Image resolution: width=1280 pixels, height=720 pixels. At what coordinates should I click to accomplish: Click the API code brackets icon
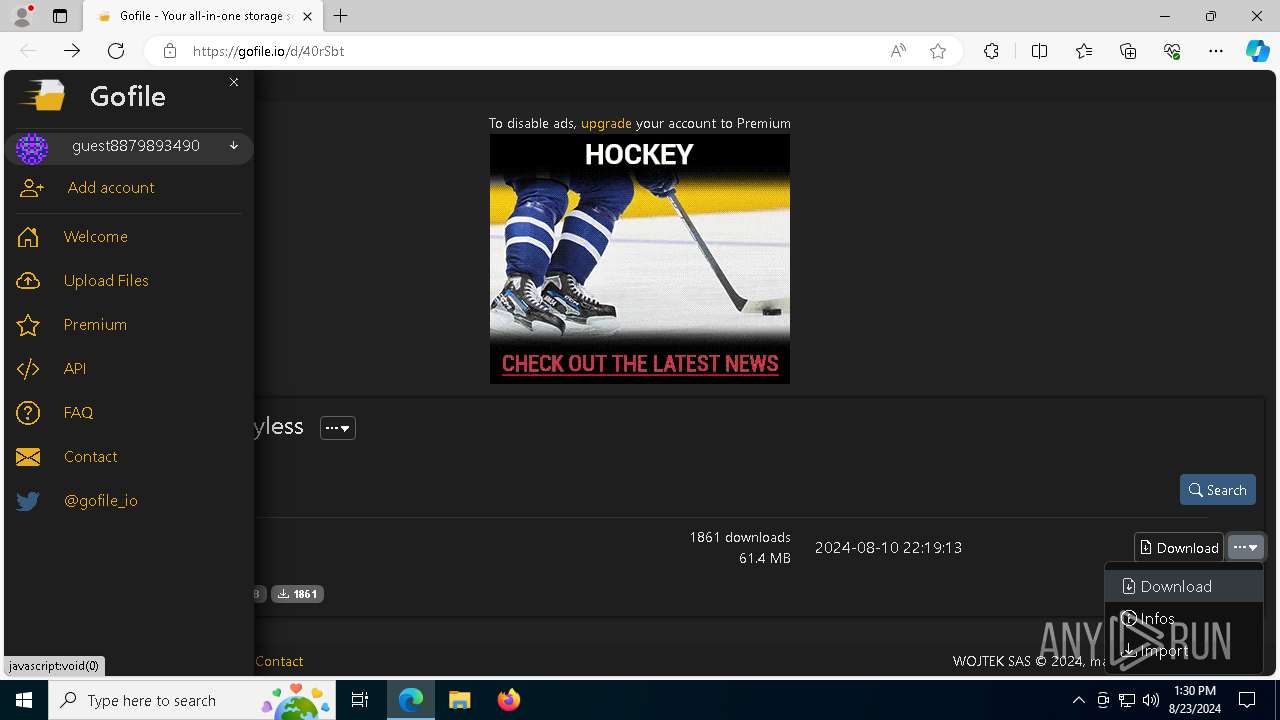(28, 369)
